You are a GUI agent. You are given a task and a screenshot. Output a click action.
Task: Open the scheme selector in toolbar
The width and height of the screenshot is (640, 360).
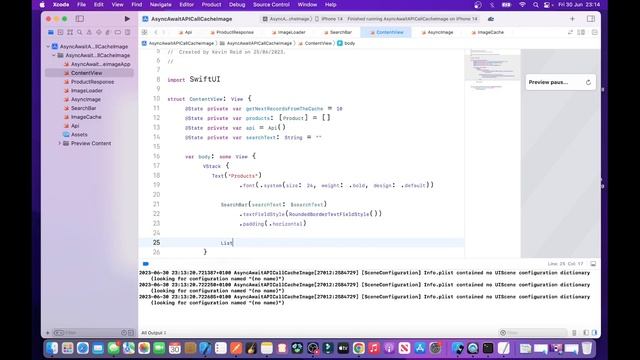click(287, 19)
